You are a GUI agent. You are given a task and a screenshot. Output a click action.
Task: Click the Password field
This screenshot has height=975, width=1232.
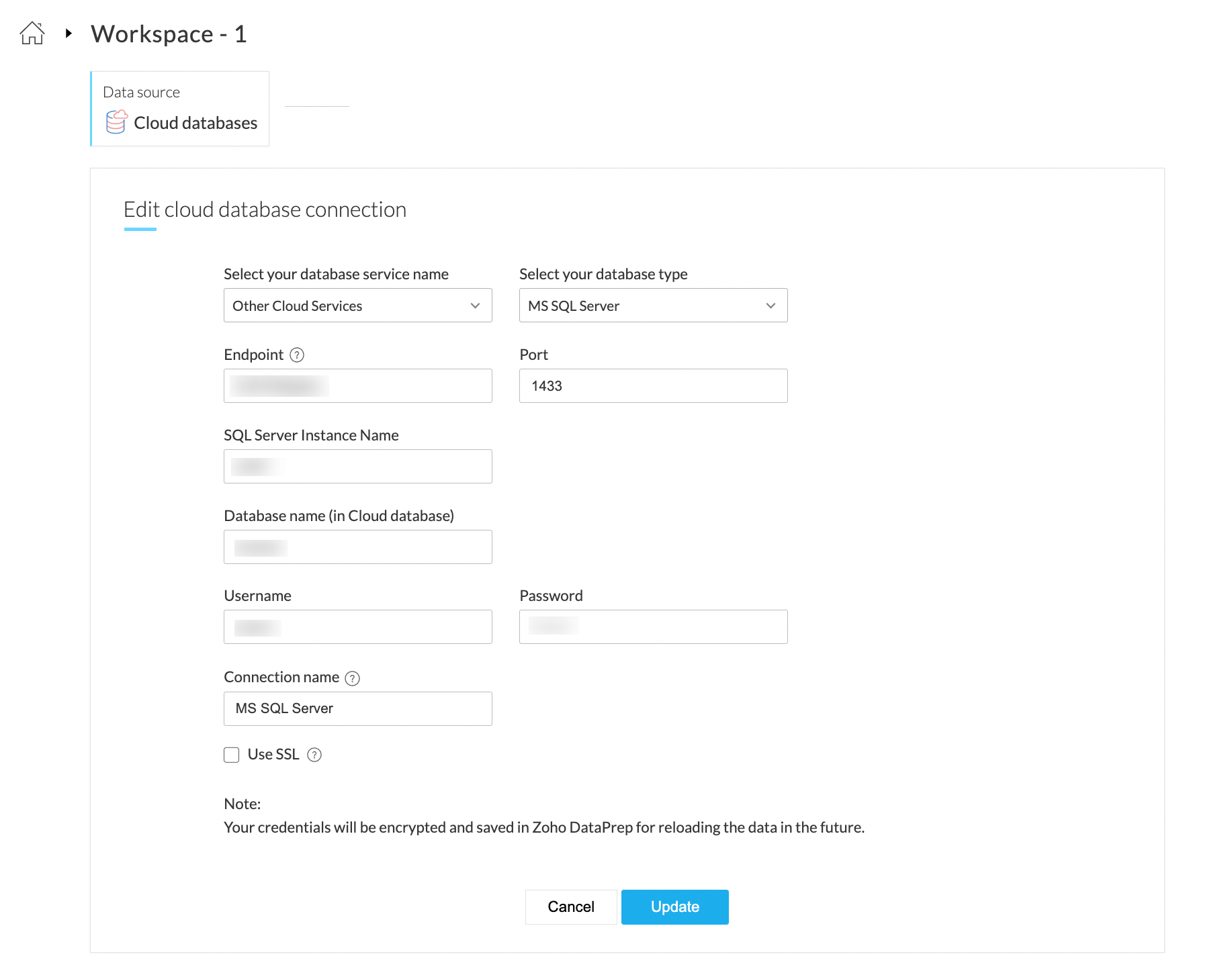[653, 627]
